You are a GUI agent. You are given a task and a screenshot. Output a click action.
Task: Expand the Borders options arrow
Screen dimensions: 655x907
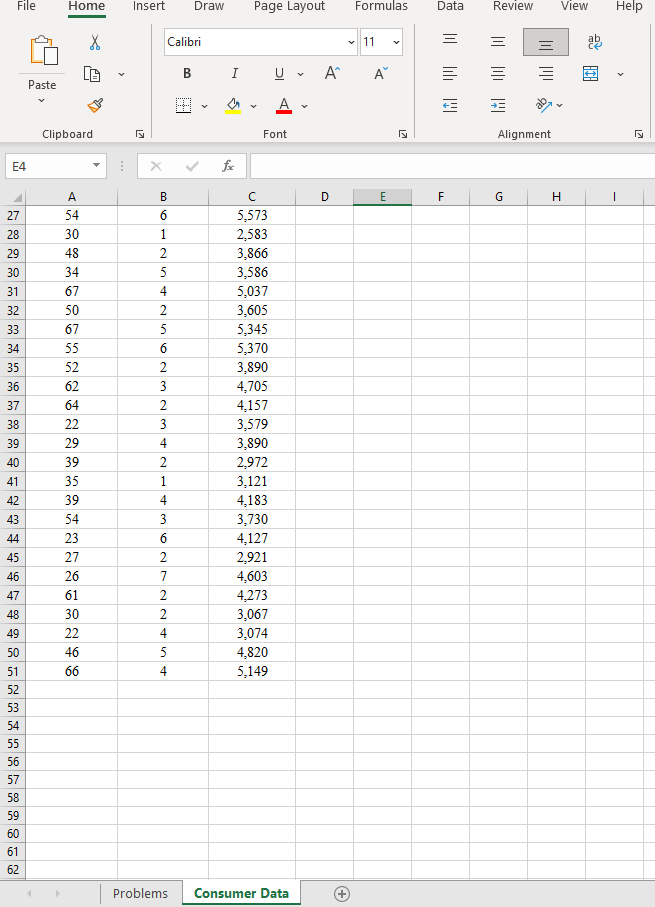pyautogui.click(x=204, y=106)
